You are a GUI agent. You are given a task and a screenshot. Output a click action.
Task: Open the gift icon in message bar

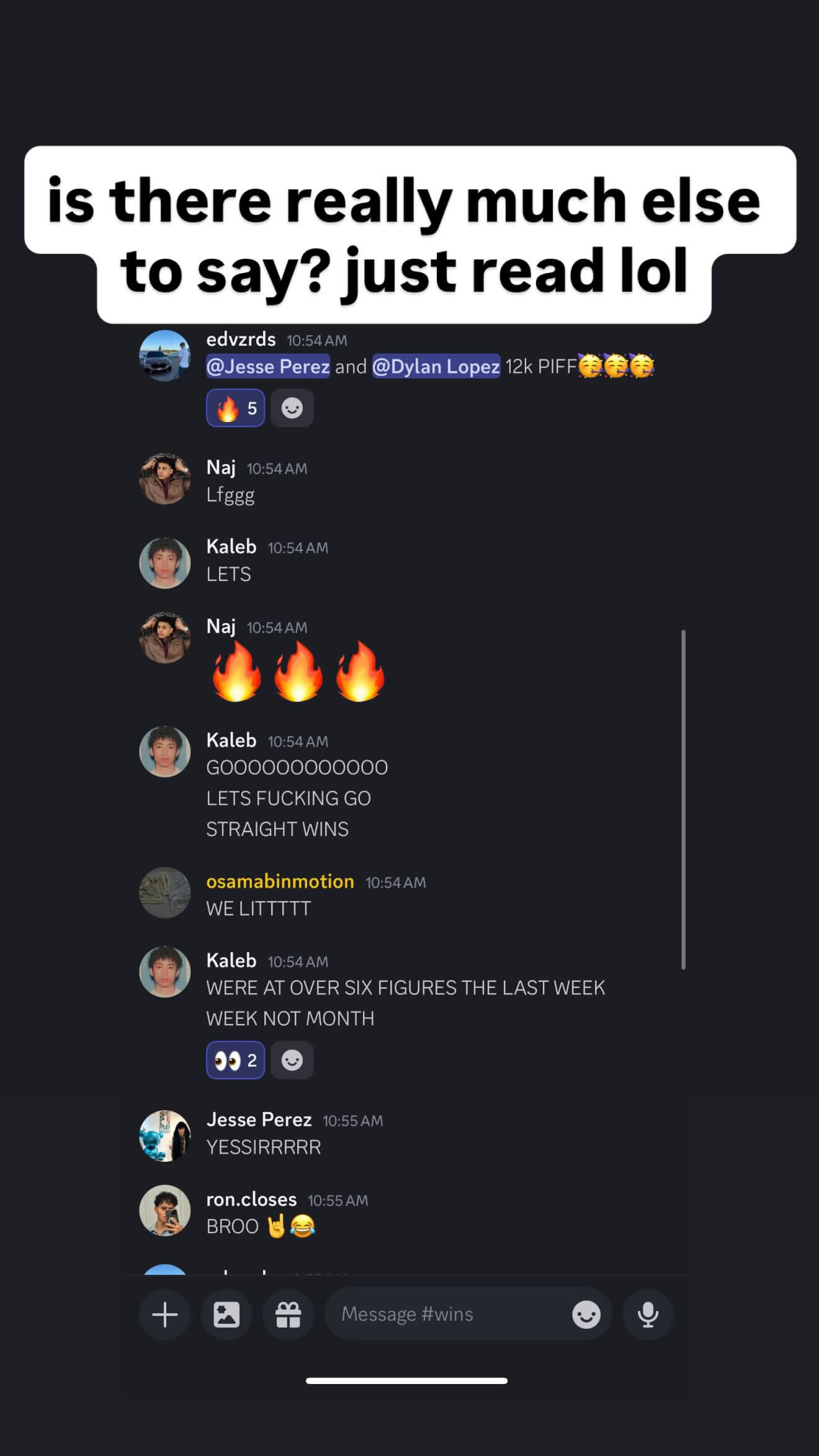[x=289, y=1314]
